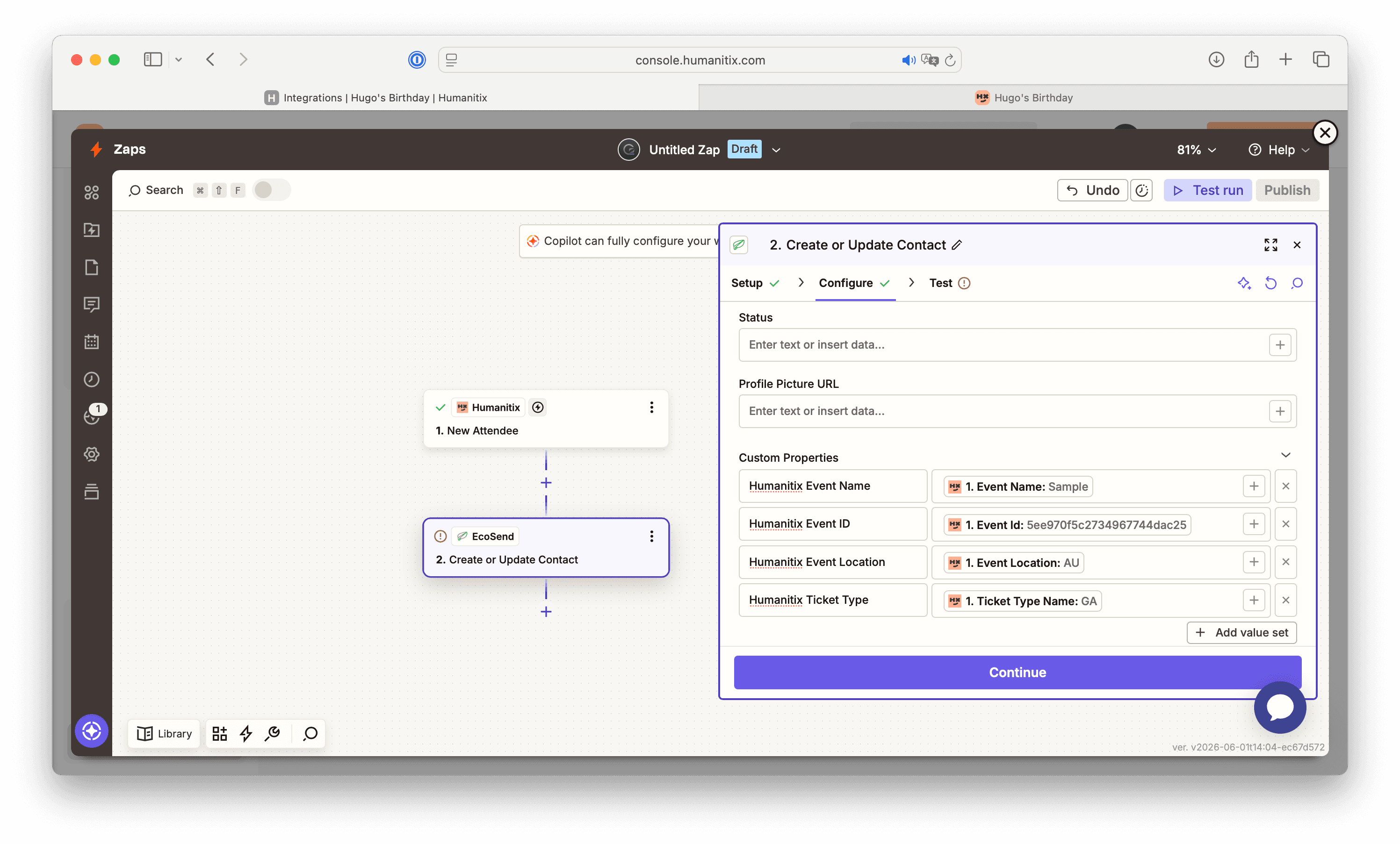Viewport: 1400px width, 844px height.
Task: Open the three-dot menu on EcoSend step
Action: 652,536
